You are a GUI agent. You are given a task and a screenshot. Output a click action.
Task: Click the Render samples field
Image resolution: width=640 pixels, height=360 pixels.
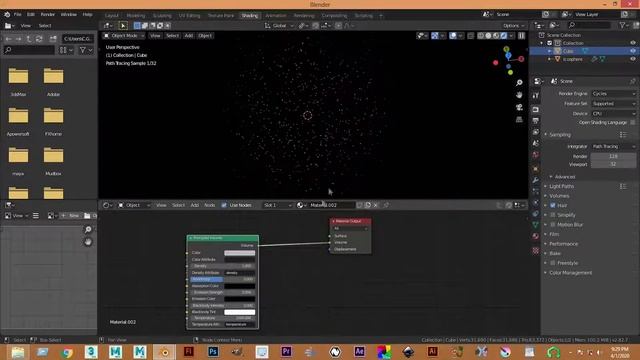pos(613,156)
